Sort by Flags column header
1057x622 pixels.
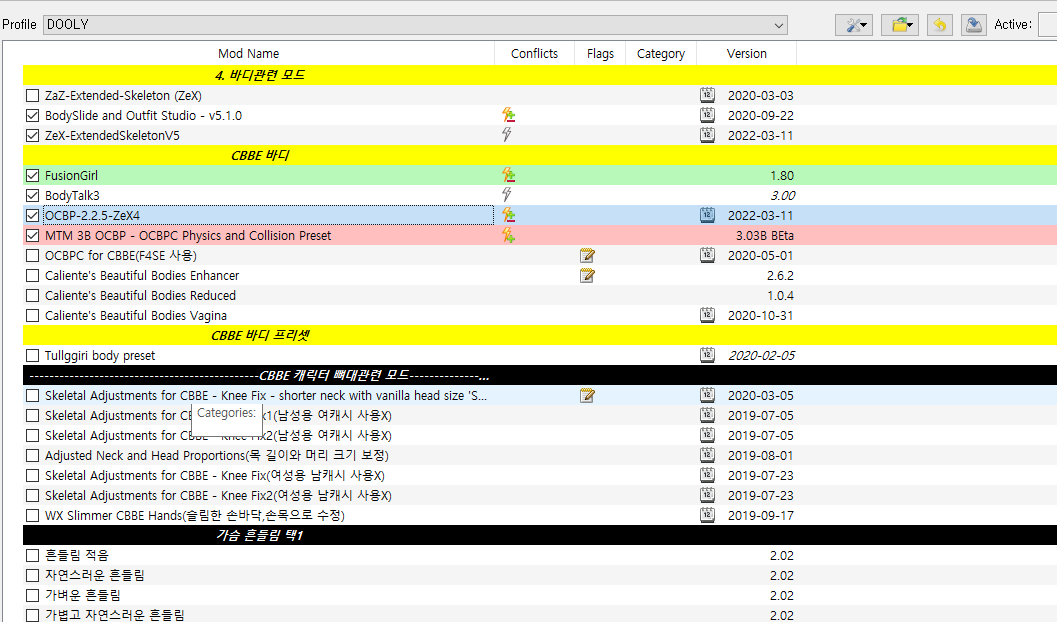pyautogui.click(x=600, y=53)
